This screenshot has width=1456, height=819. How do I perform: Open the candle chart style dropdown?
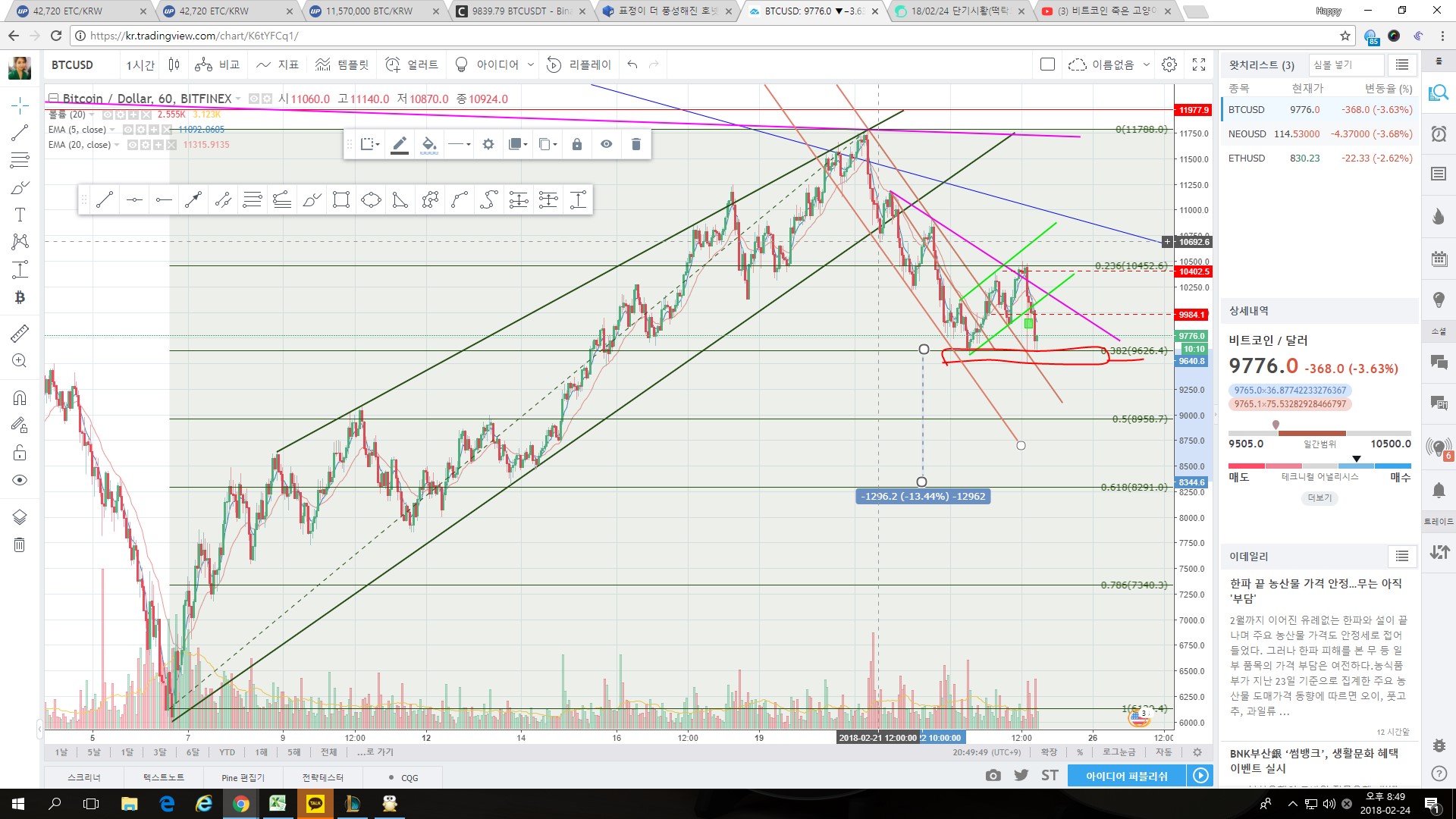point(174,64)
